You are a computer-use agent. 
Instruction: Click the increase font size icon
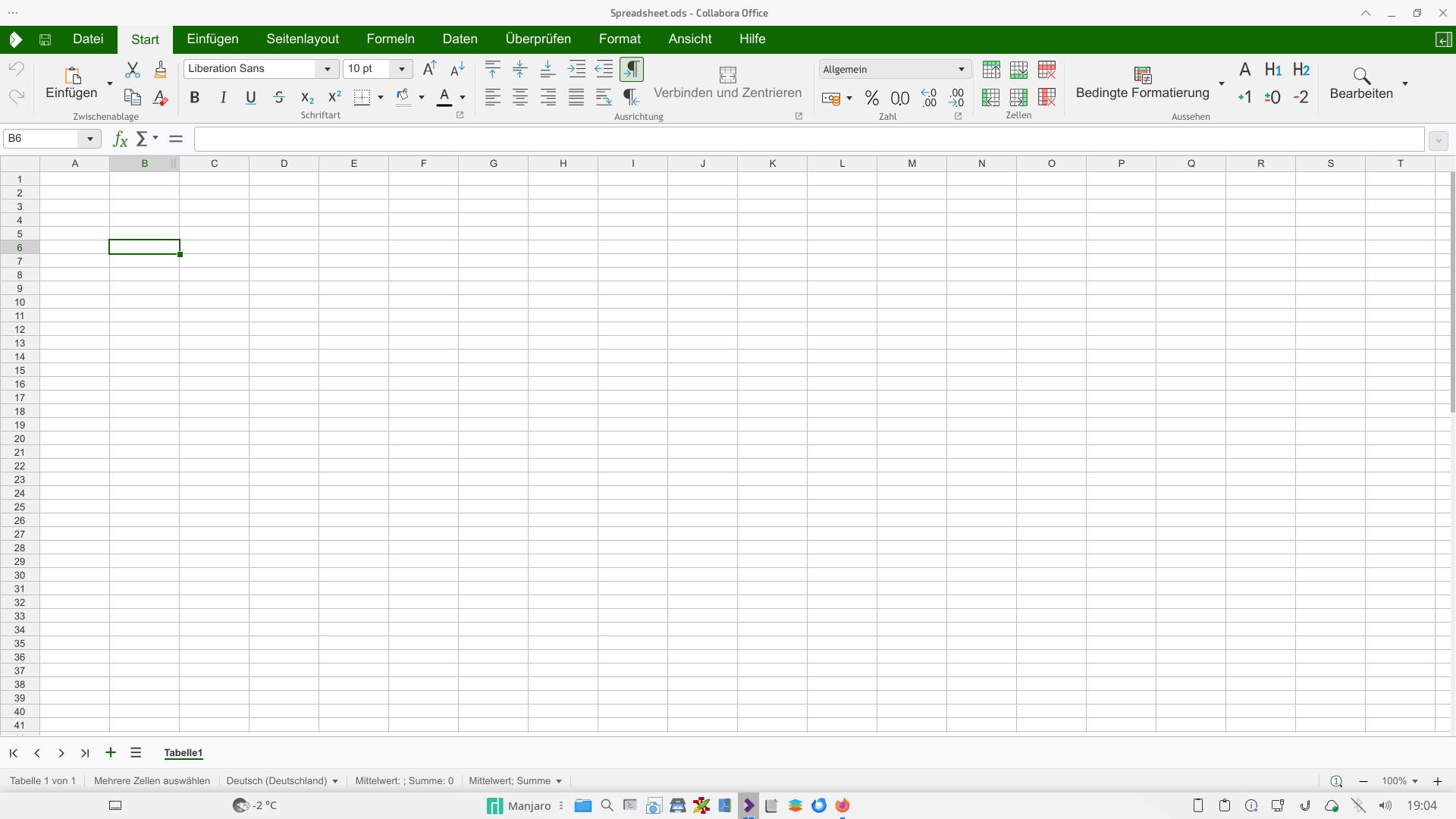point(429,69)
